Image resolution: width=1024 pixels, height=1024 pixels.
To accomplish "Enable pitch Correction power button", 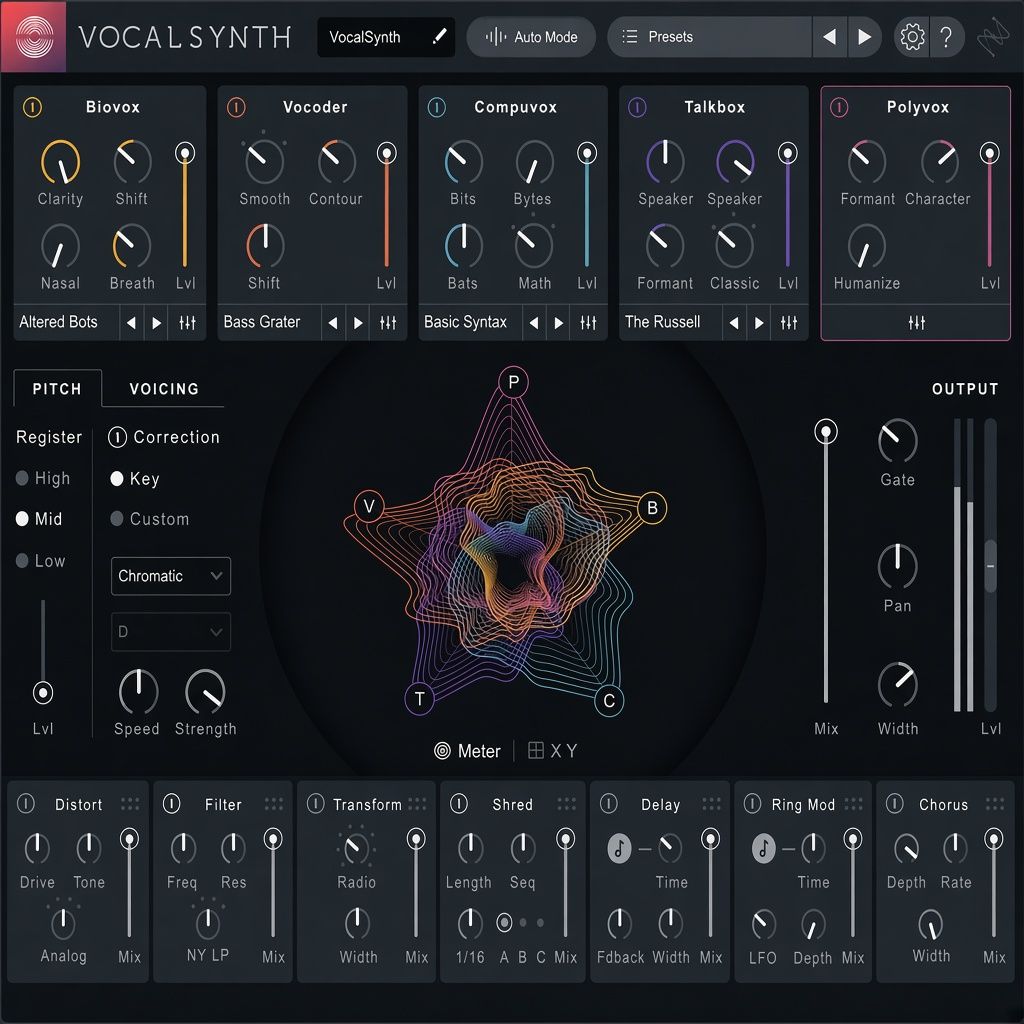I will (118, 437).
